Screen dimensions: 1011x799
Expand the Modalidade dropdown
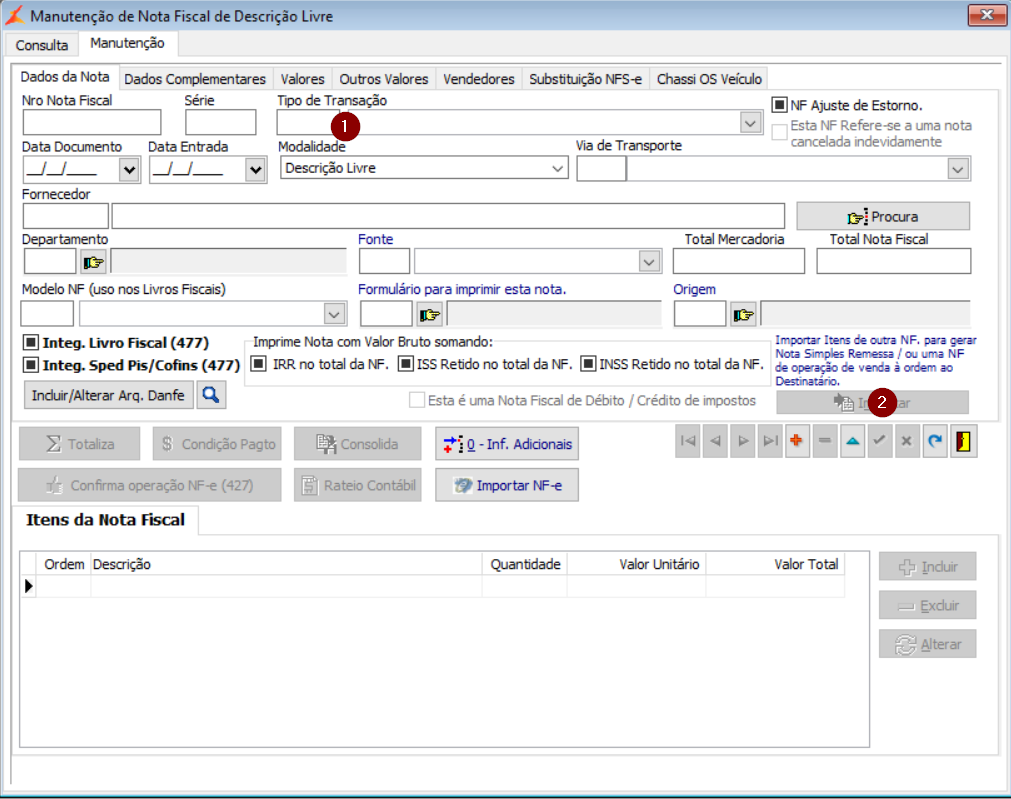(558, 169)
